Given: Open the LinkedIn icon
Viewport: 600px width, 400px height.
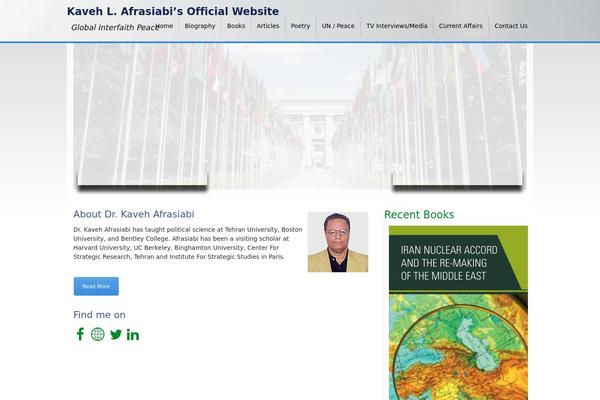Looking at the screenshot, I should click(133, 335).
